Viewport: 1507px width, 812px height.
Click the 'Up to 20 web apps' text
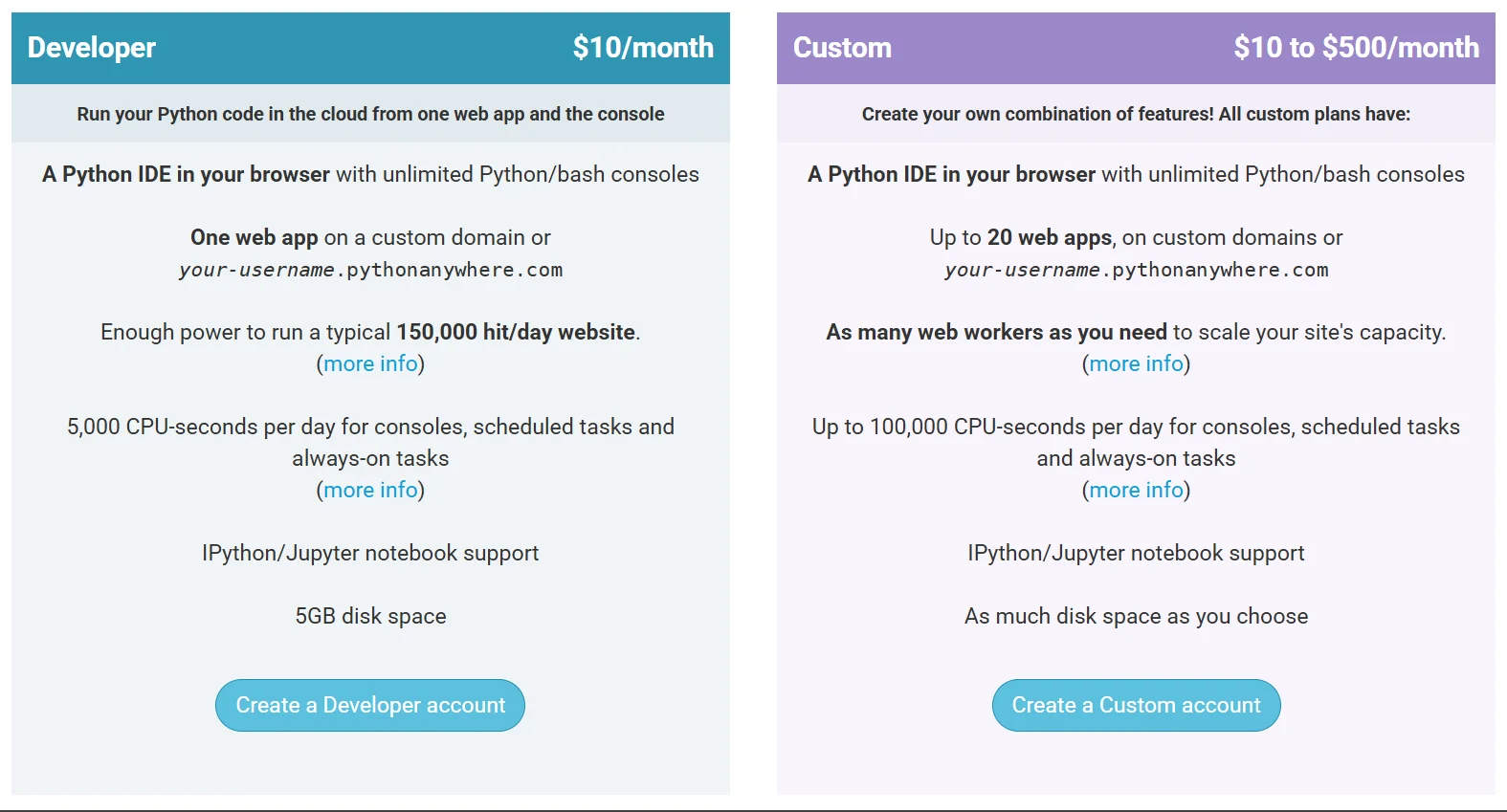click(1021, 237)
